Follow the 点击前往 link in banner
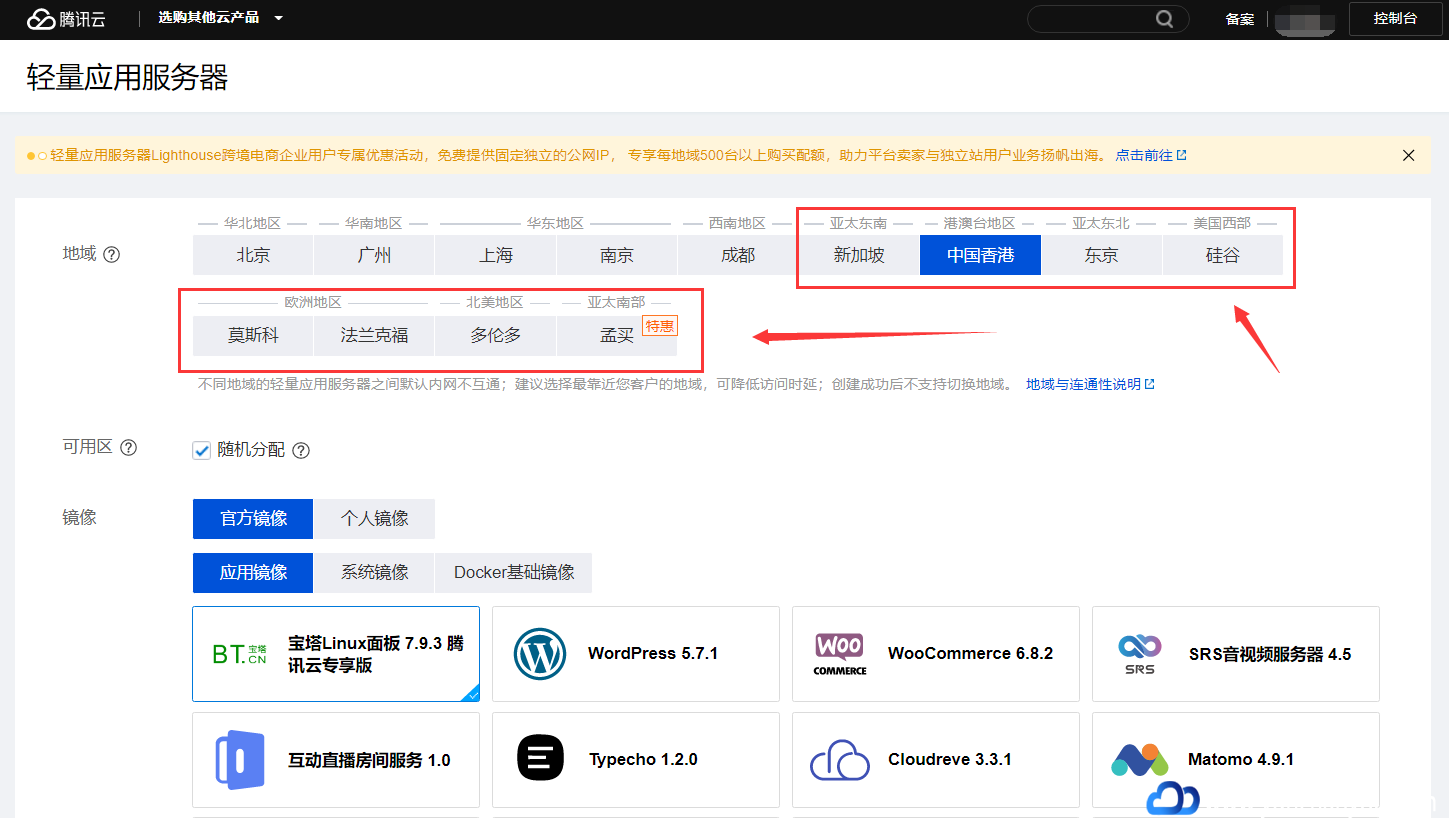 point(1144,156)
